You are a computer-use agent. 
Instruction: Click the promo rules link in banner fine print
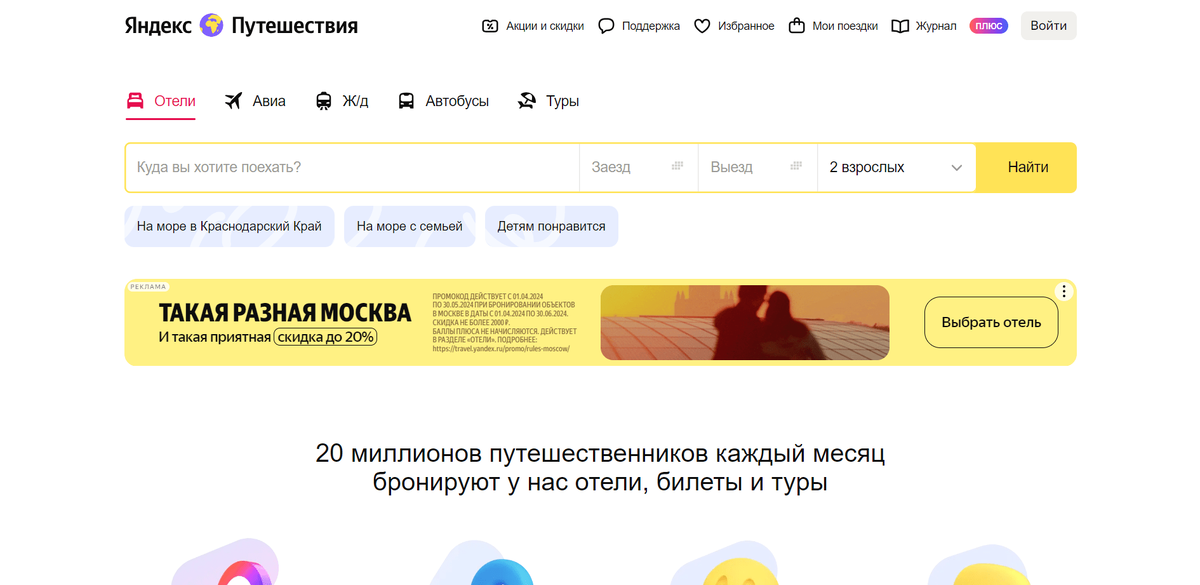point(501,349)
